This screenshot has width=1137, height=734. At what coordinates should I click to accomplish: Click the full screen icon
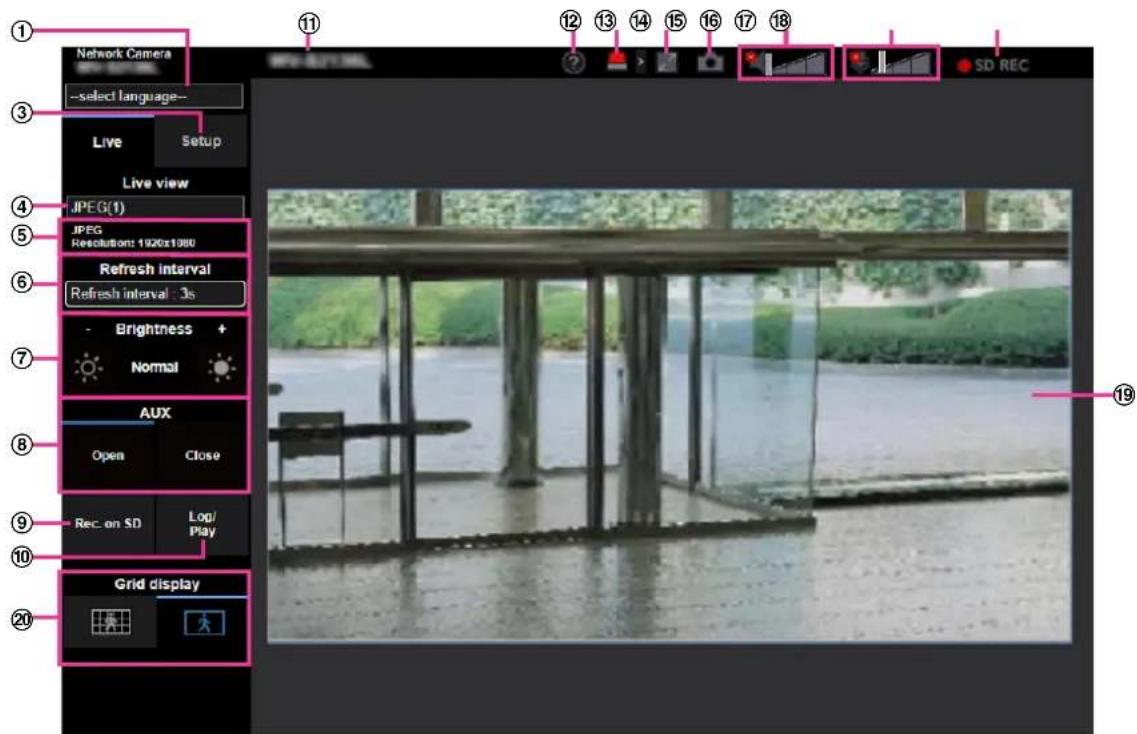[666, 62]
